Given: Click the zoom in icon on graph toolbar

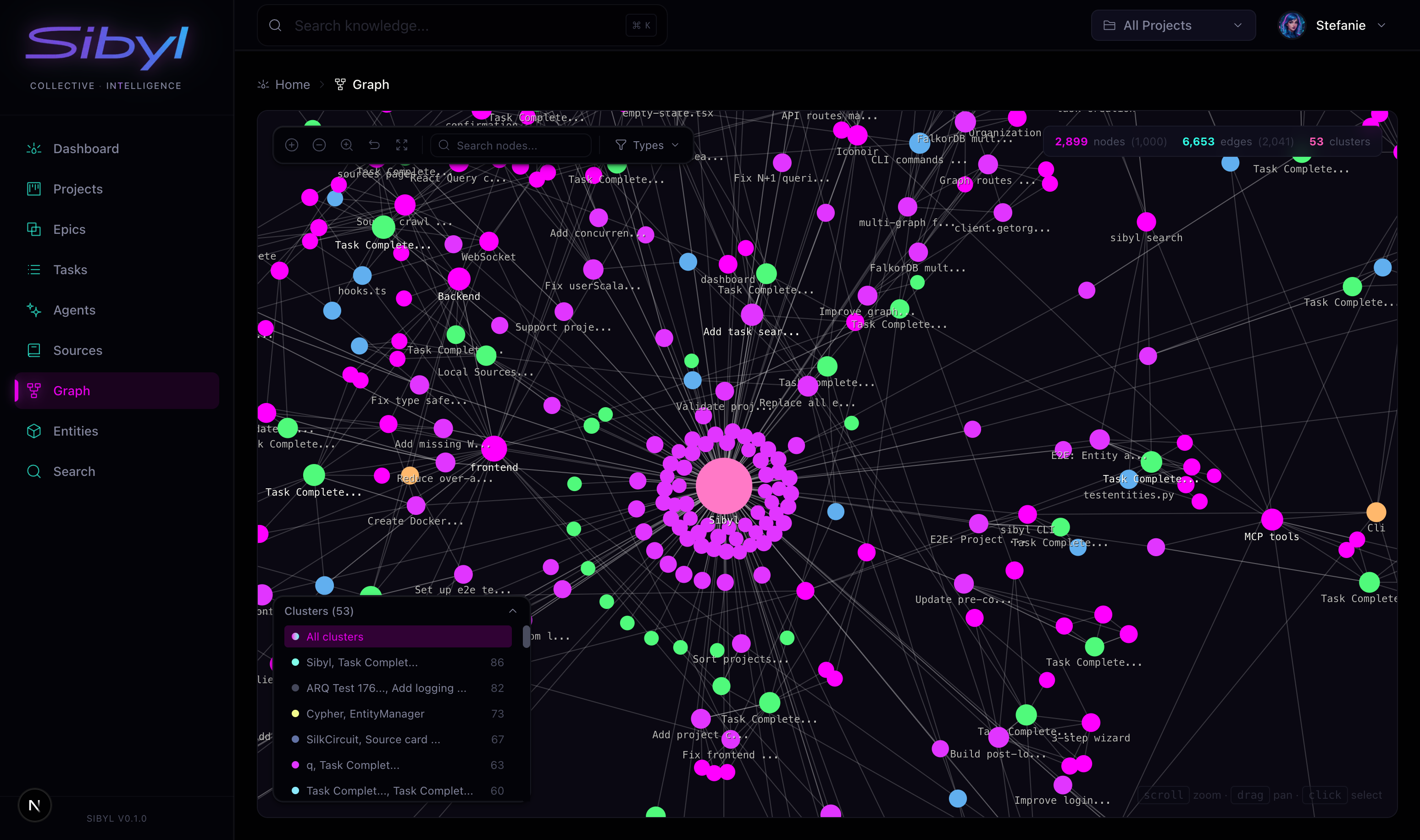Looking at the screenshot, I should [x=292, y=145].
